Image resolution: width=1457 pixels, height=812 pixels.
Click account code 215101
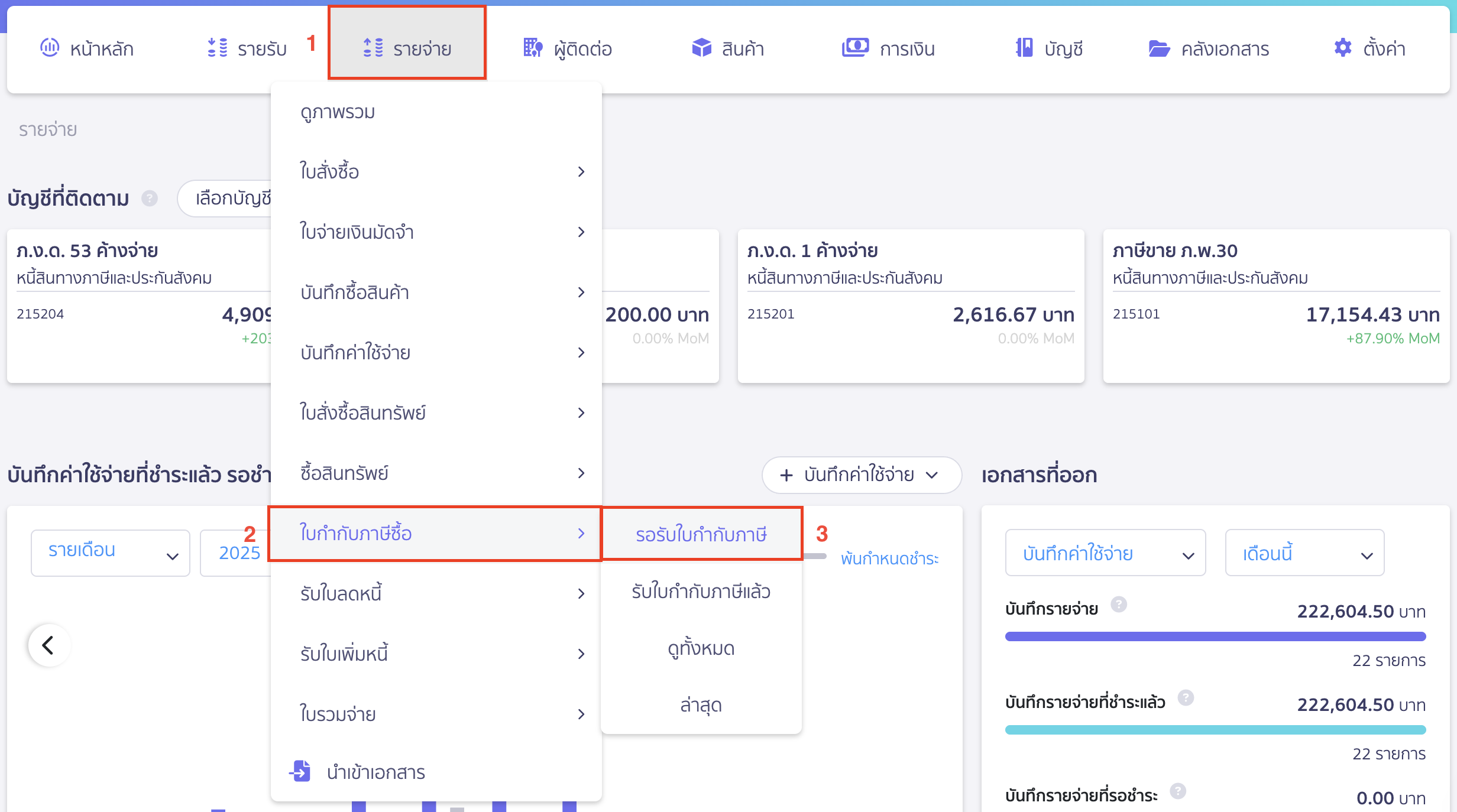1136,314
